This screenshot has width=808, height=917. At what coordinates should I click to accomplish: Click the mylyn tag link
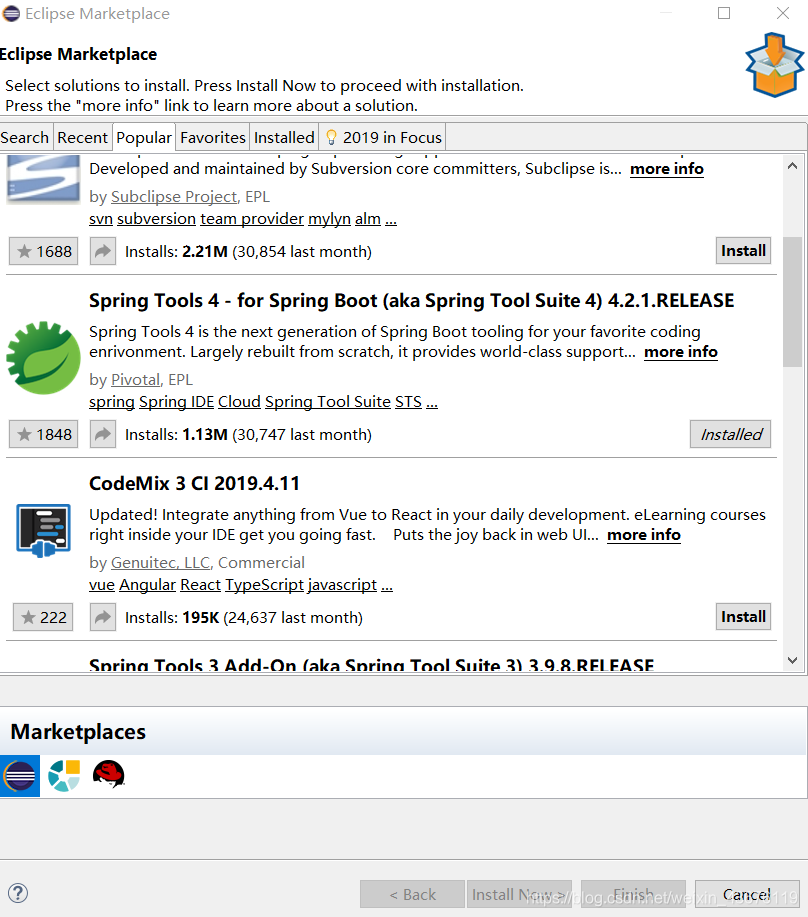(x=329, y=219)
